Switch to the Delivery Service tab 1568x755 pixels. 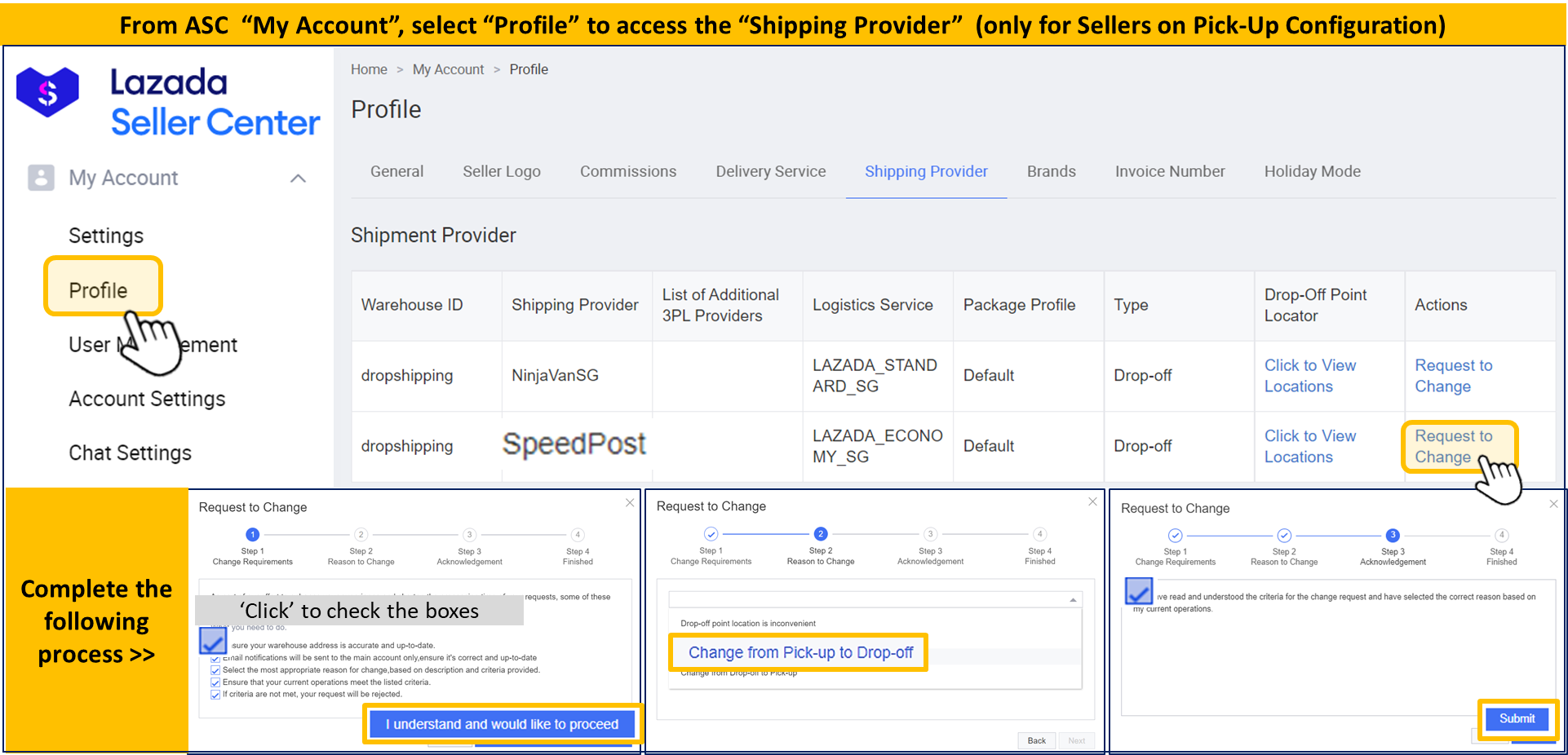coord(770,171)
